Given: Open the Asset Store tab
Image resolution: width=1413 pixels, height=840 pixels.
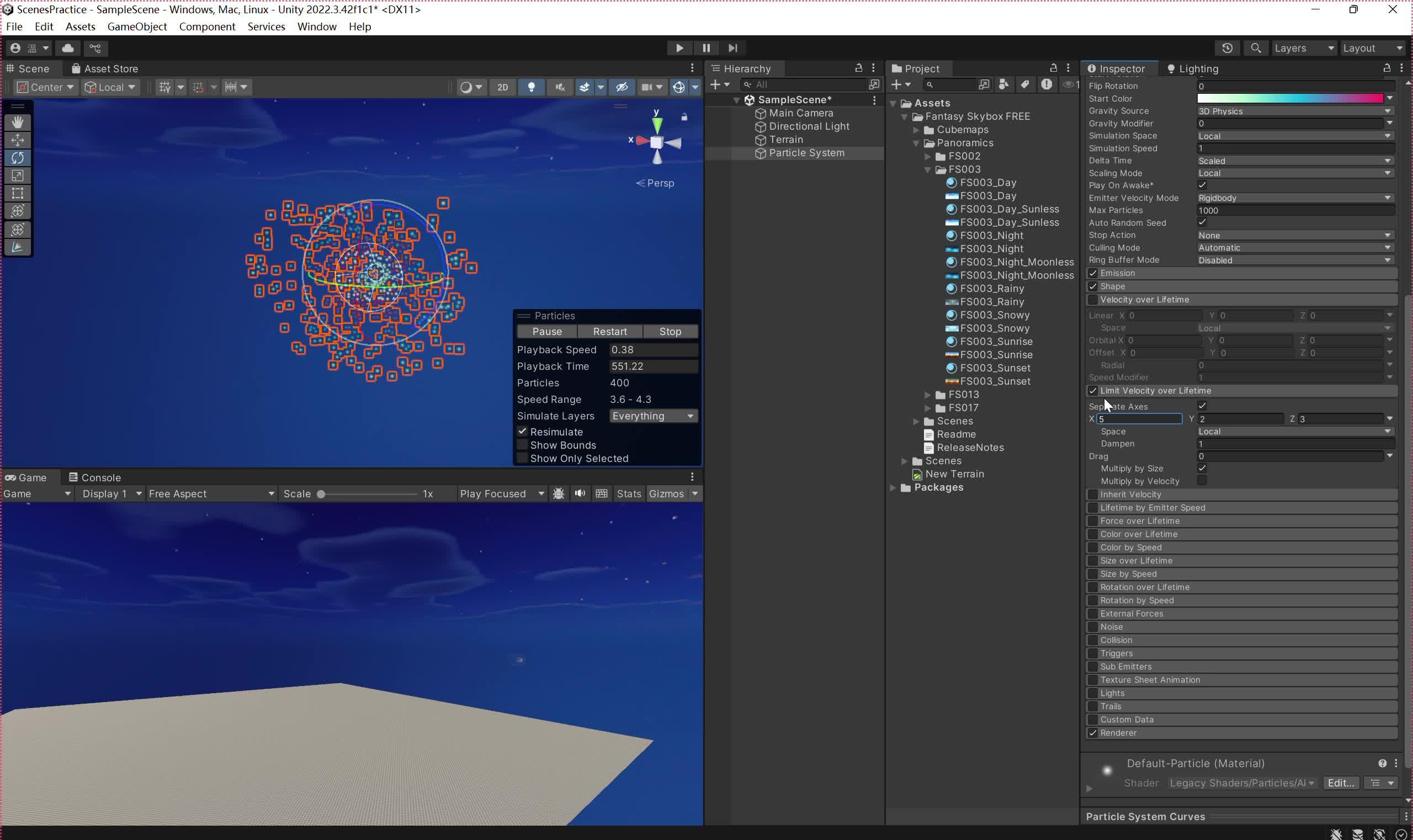Looking at the screenshot, I should (x=105, y=68).
